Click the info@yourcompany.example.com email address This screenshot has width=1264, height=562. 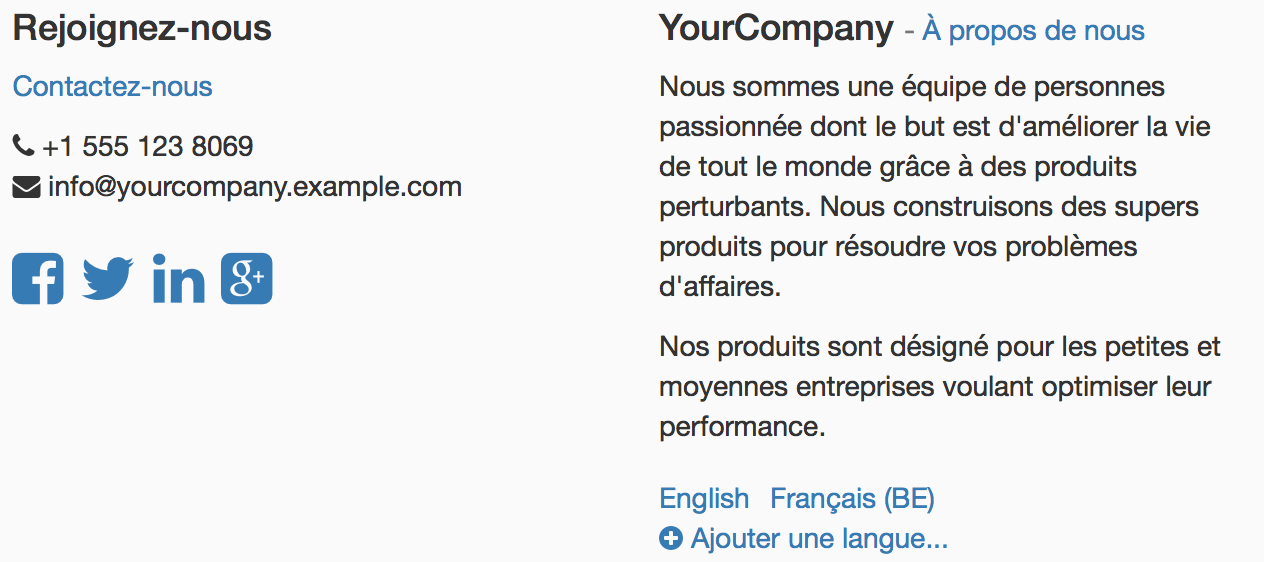pos(255,187)
